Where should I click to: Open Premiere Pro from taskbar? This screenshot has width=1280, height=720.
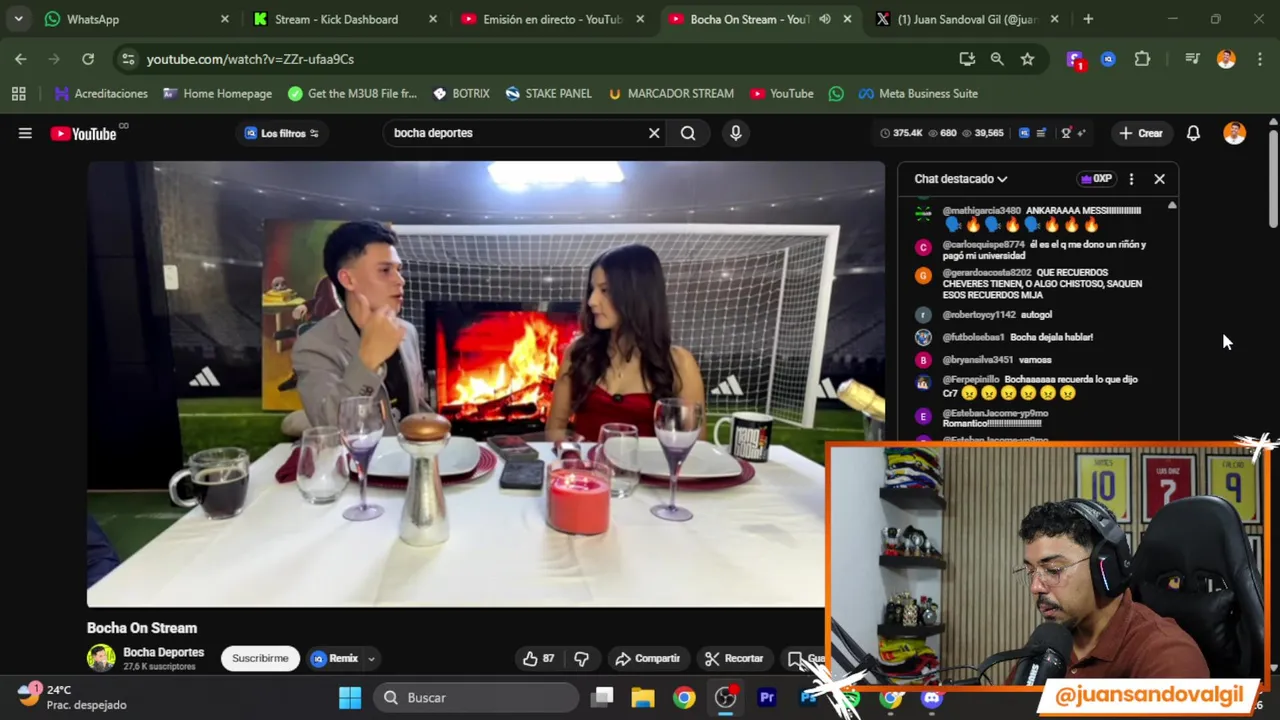[x=767, y=698]
